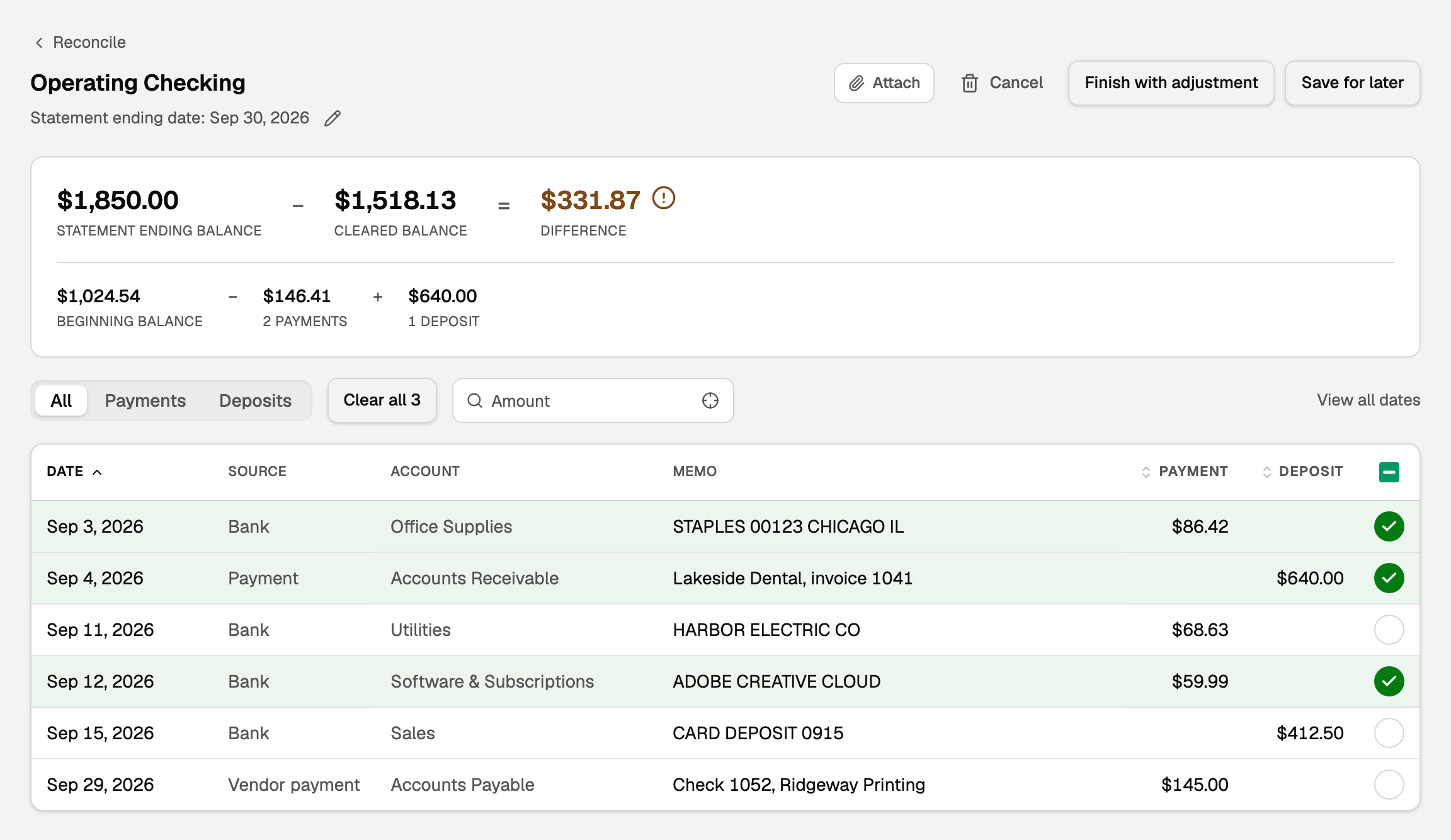
Task: Switch to the Payments tab
Action: pyautogui.click(x=145, y=400)
